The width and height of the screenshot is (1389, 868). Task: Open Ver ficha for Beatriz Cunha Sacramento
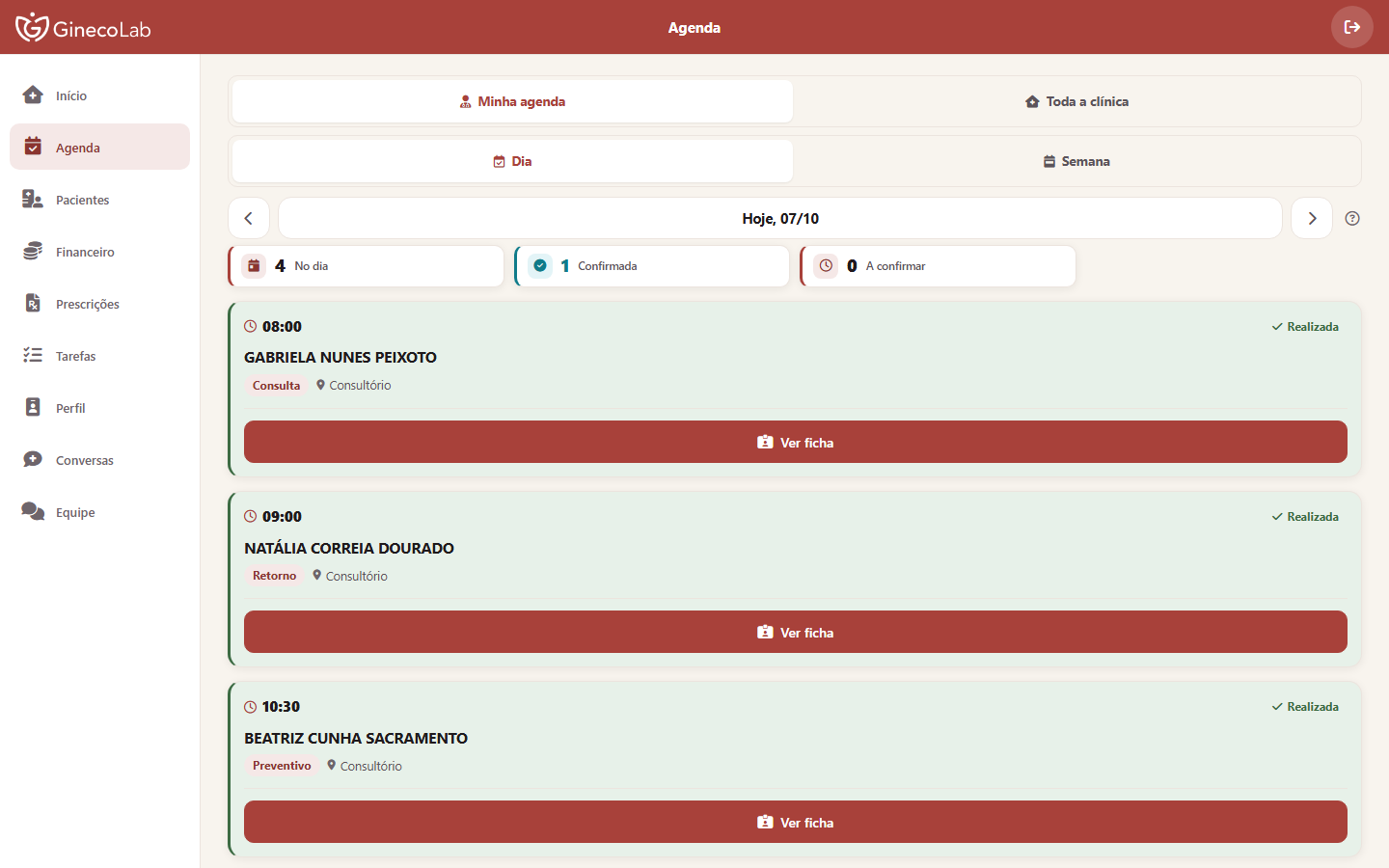tap(796, 822)
